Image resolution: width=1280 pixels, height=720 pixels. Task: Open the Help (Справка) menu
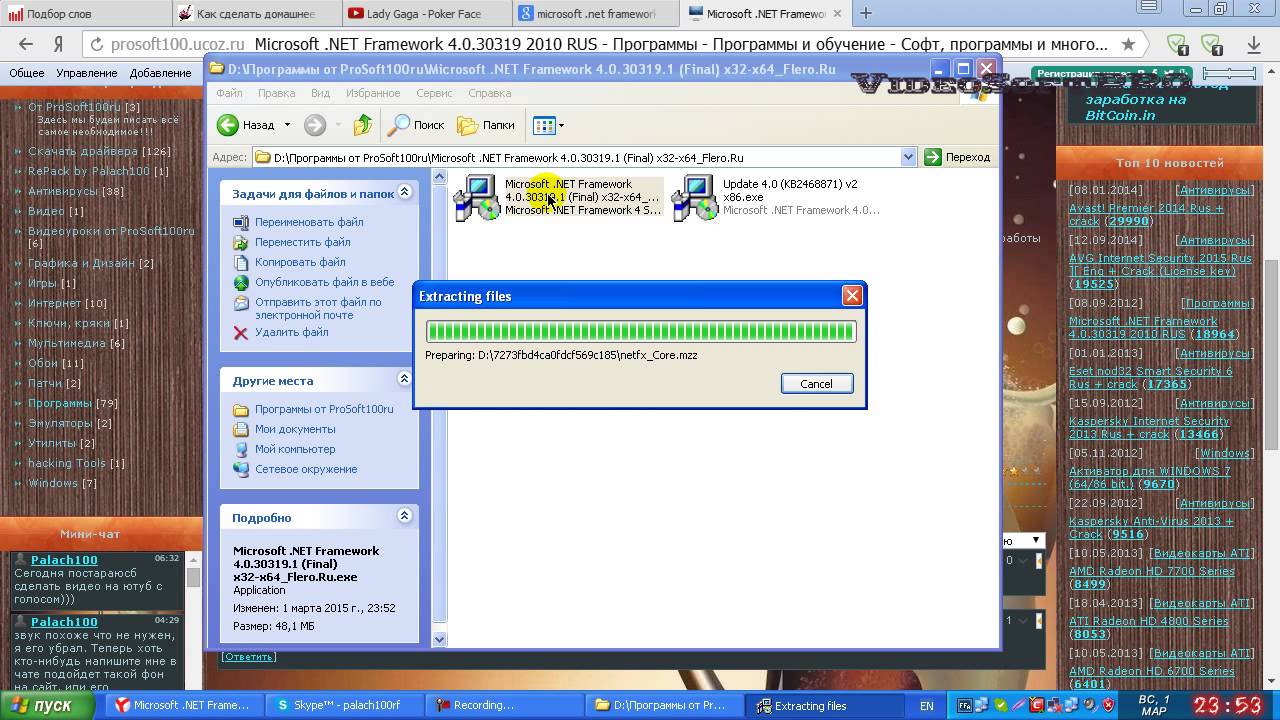(x=490, y=93)
